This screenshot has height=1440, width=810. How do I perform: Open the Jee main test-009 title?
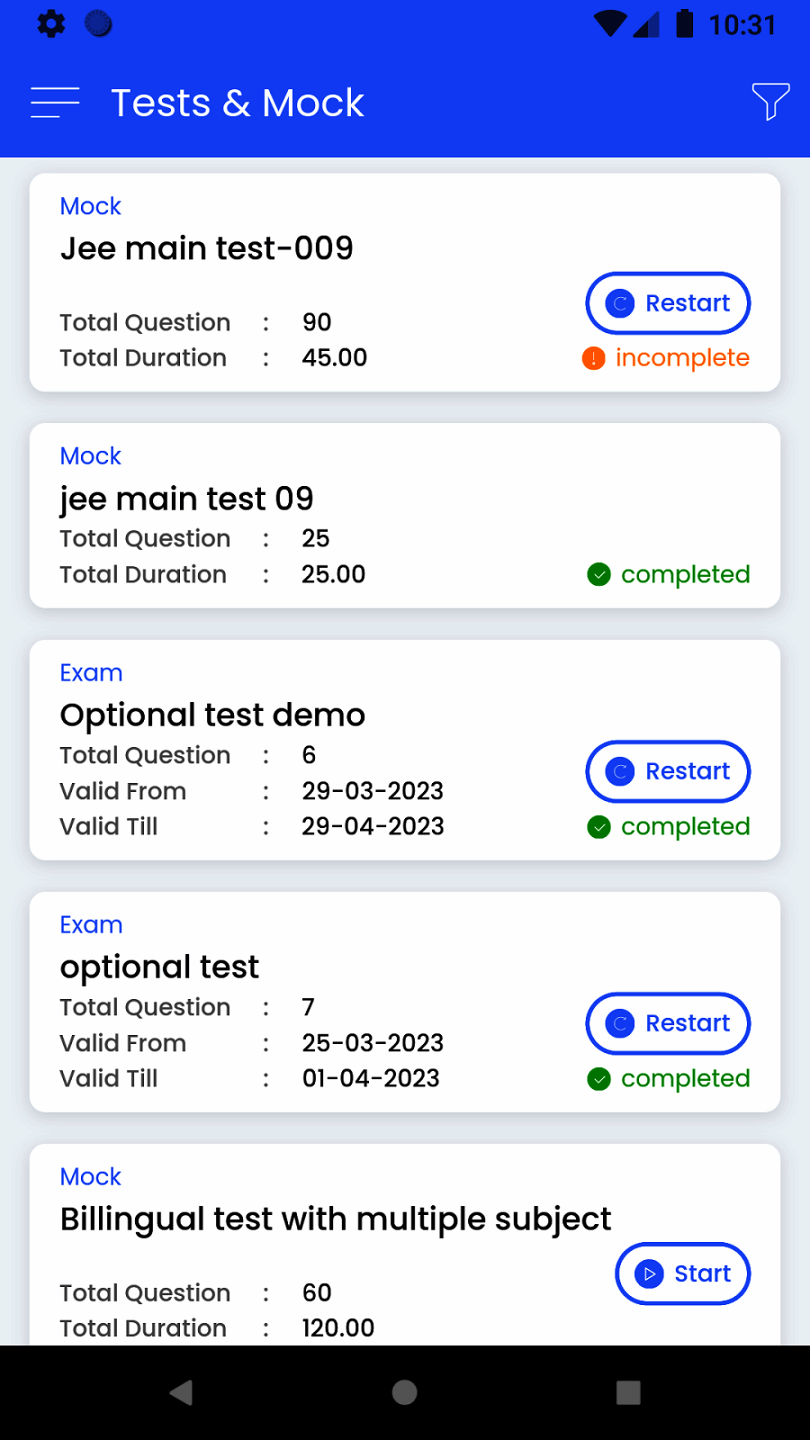[207, 248]
